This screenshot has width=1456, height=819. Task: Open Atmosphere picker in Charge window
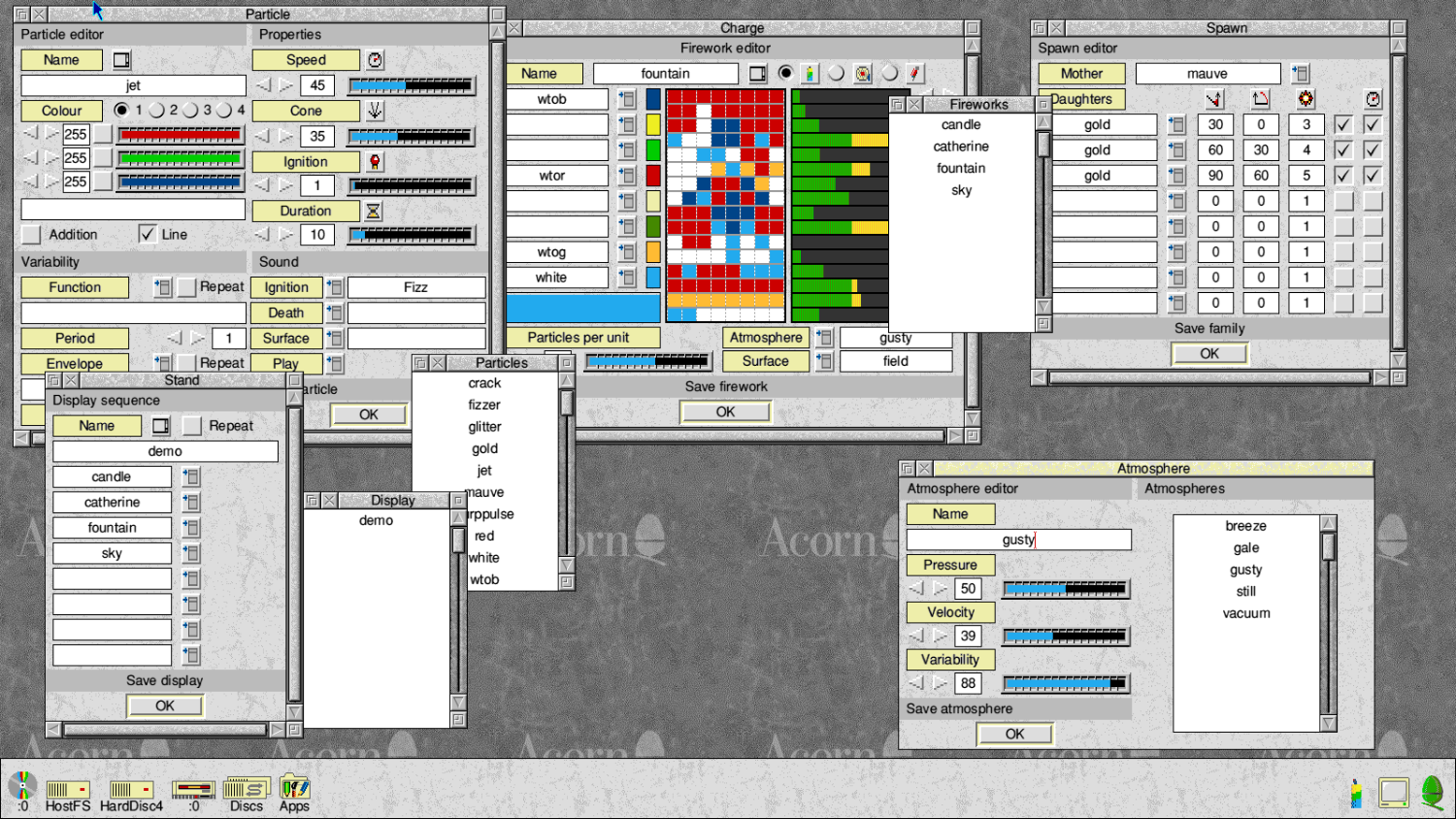pyautogui.click(x=824, y=338)
